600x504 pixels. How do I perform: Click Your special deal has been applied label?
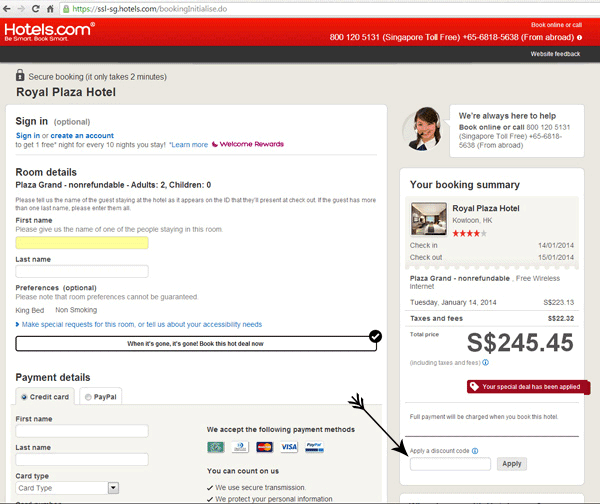tap(531, 387)
